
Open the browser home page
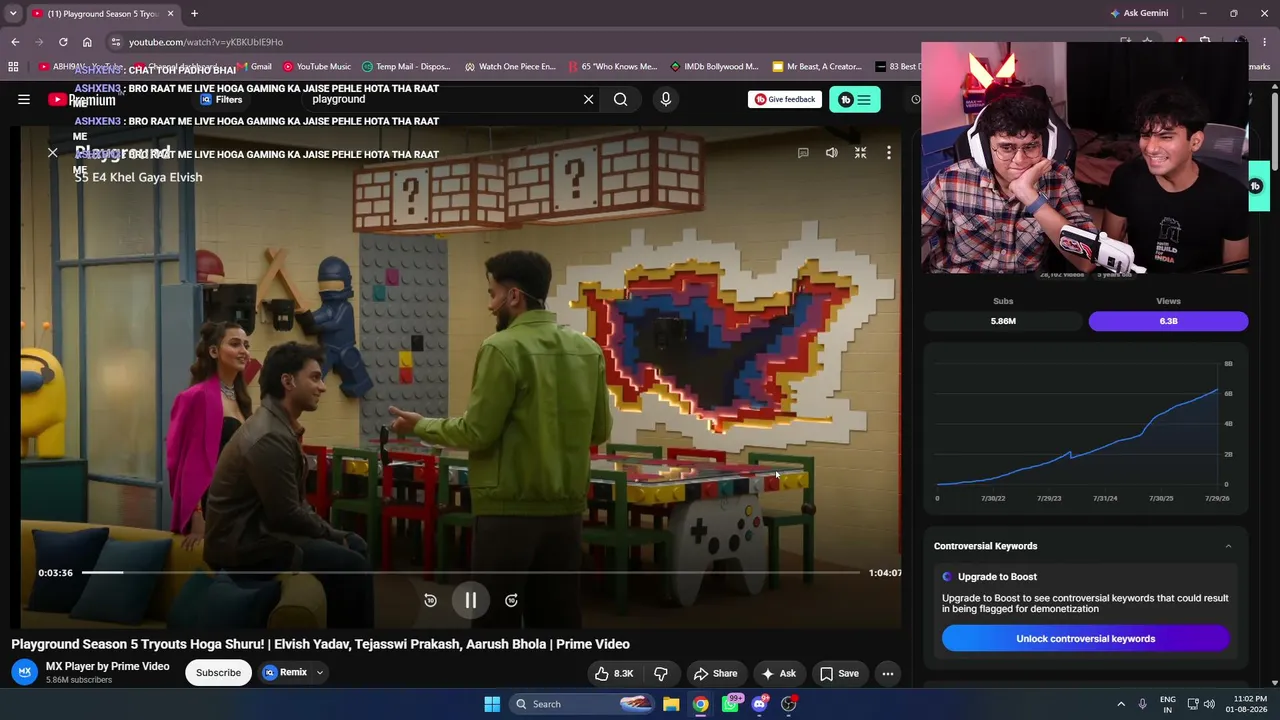point(87,42)
